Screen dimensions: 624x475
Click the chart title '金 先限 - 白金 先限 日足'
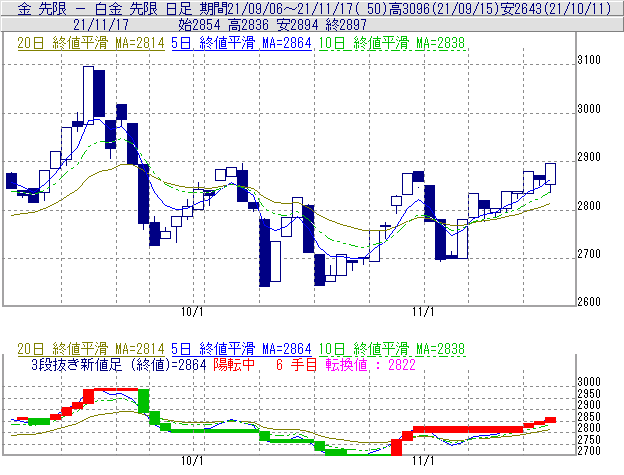[x=104, y=9]
